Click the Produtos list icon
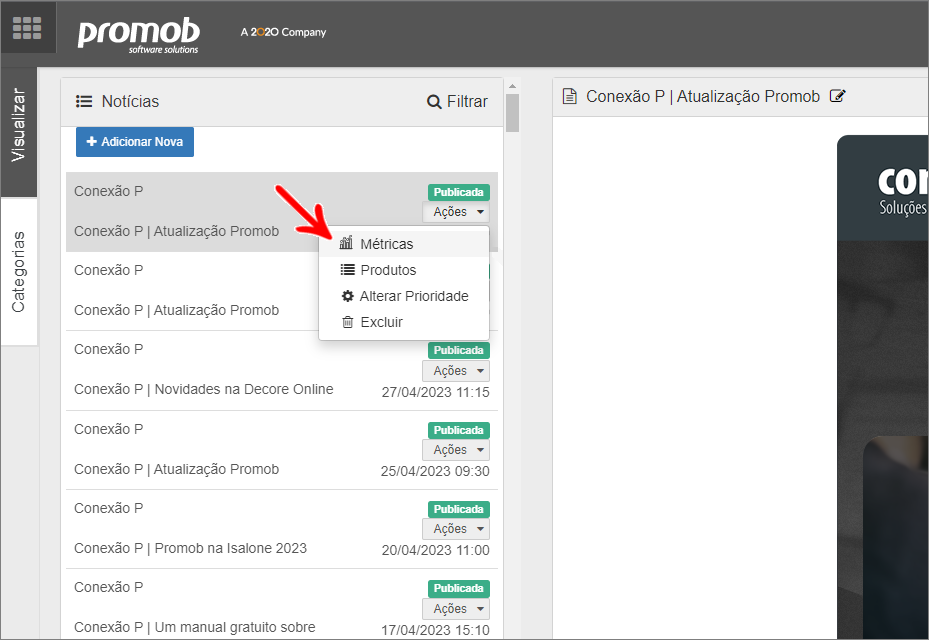Screen dimensions: 930x642 click(348, 270)
